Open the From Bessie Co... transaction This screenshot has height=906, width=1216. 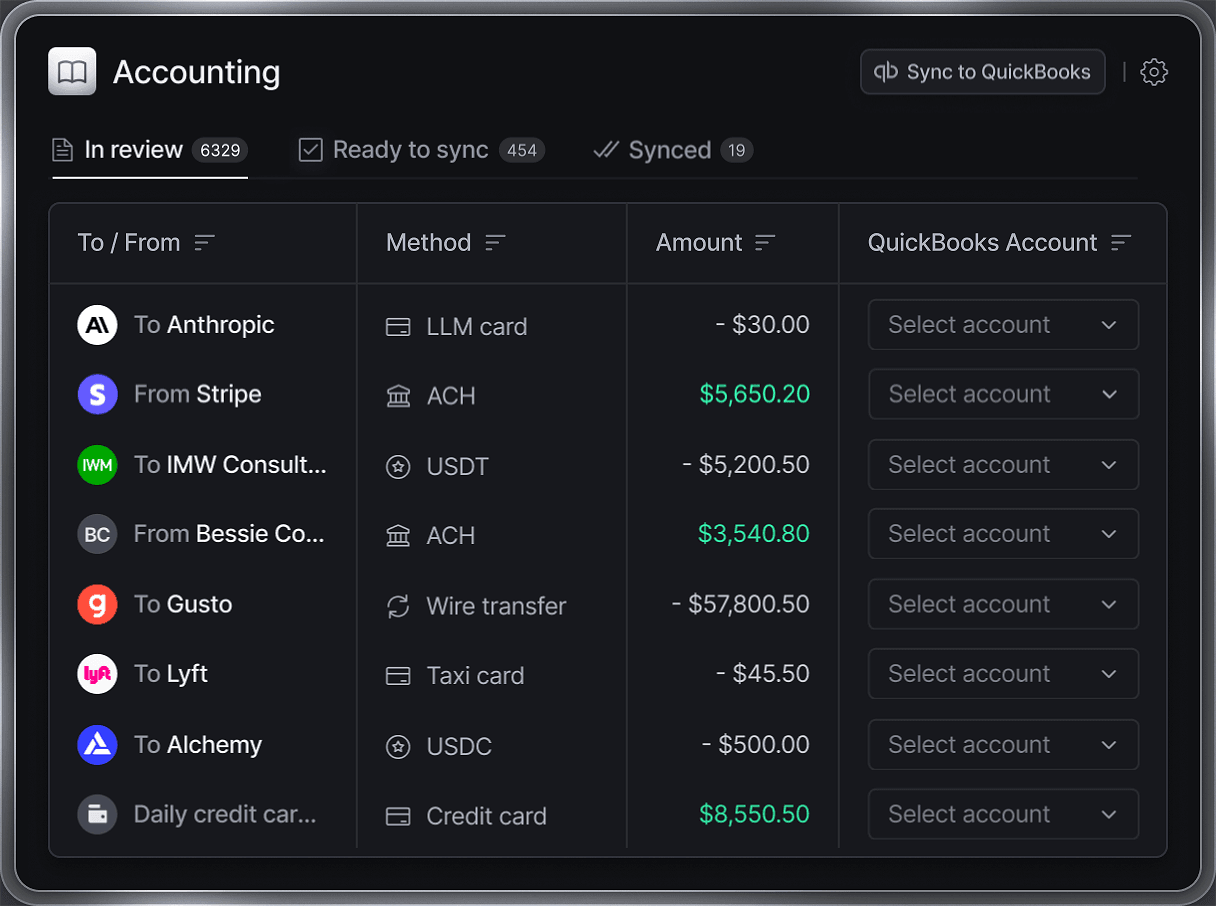point(228,534)
